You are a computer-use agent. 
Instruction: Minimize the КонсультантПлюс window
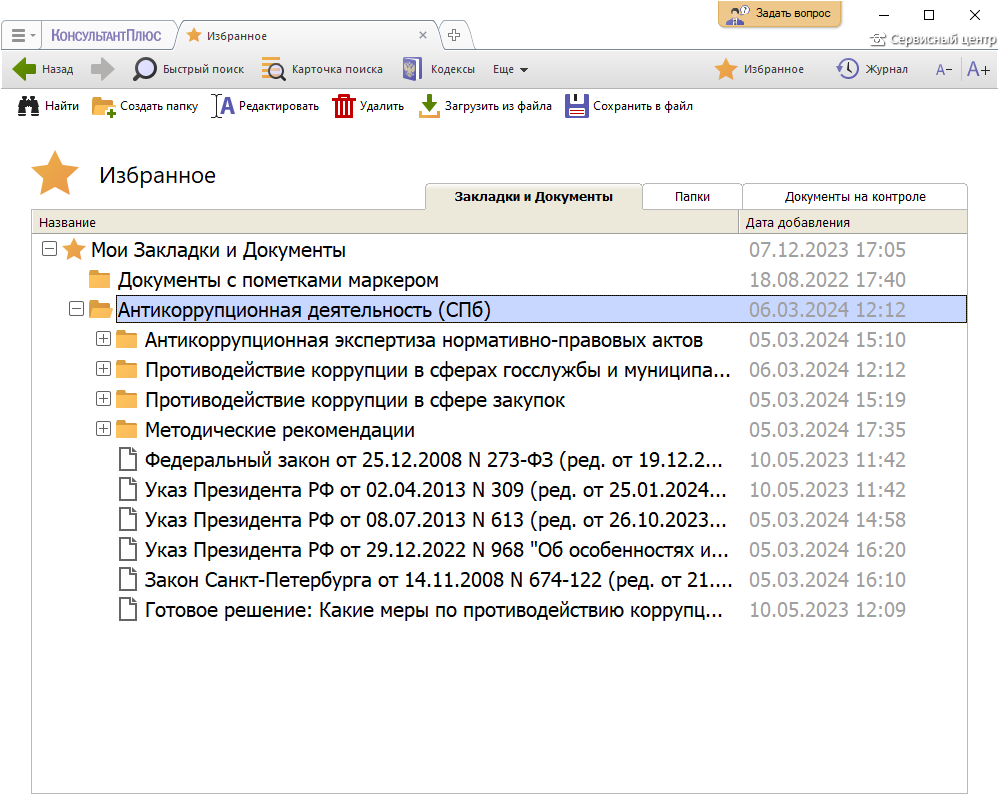(884, 15)
